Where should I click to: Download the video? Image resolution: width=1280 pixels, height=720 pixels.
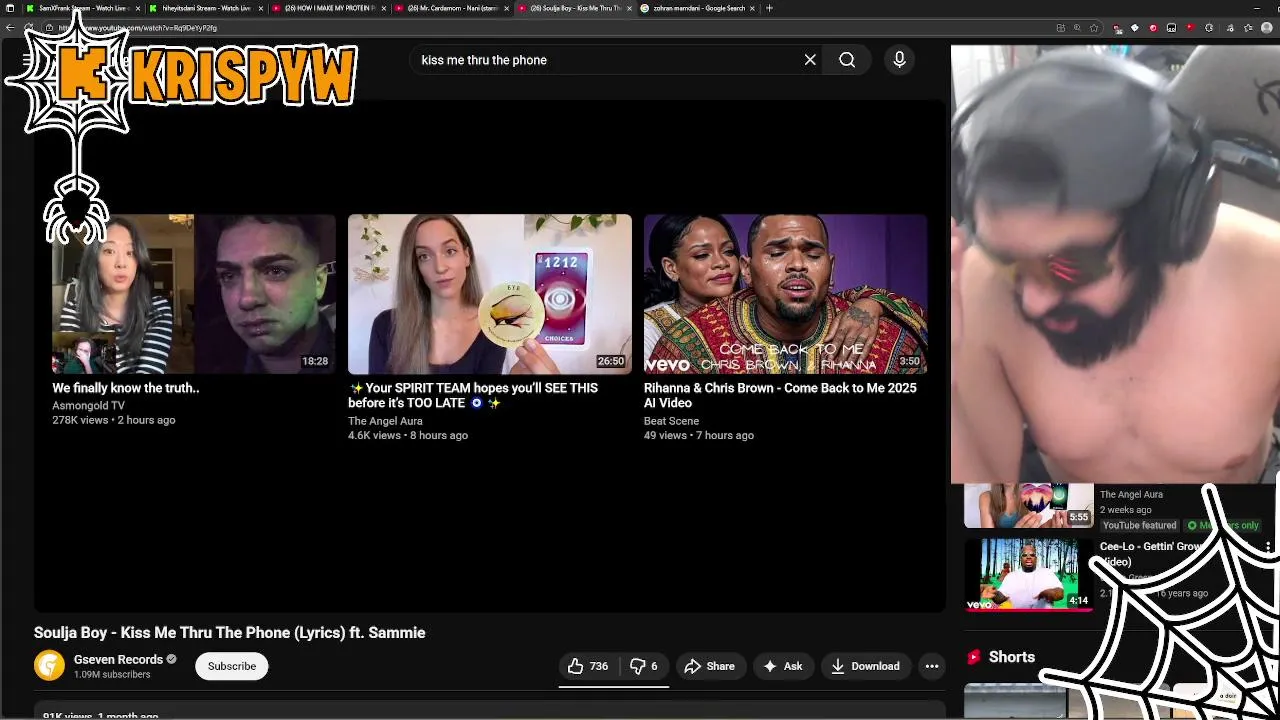point(866,666)
